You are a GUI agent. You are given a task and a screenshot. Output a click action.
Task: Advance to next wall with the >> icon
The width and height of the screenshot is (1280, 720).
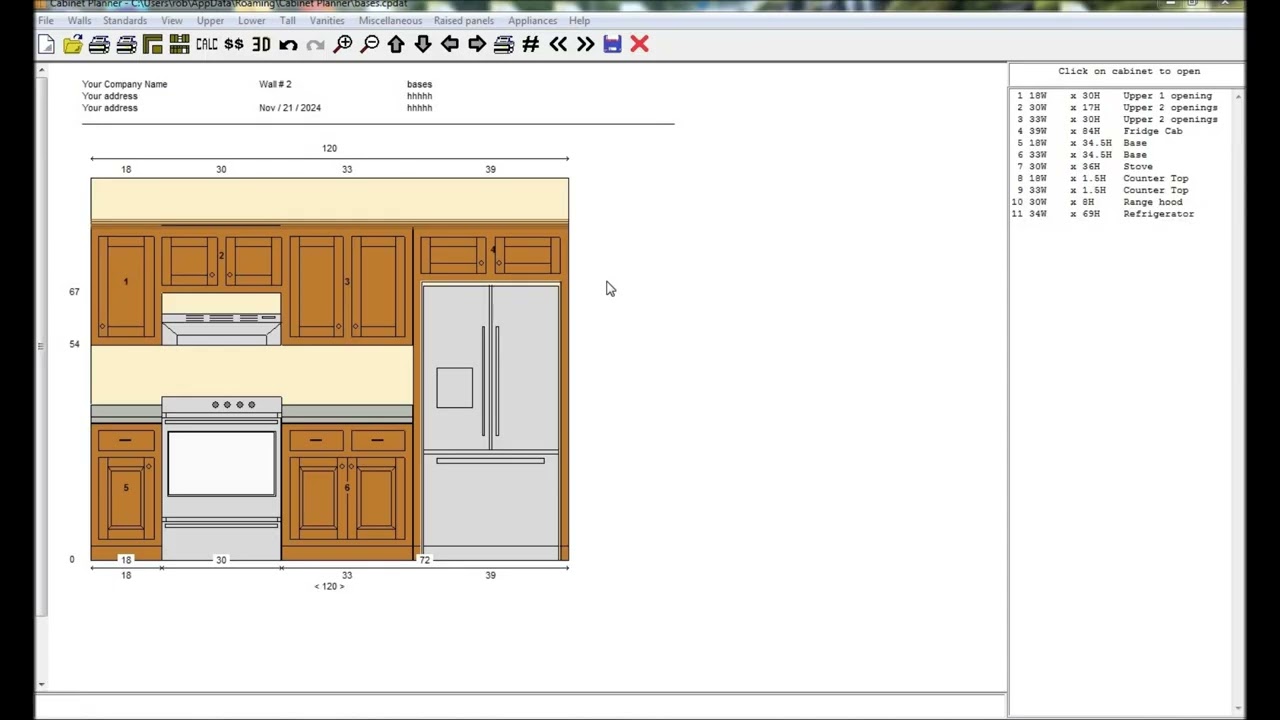pyautogui.click(x=584, y=43)
